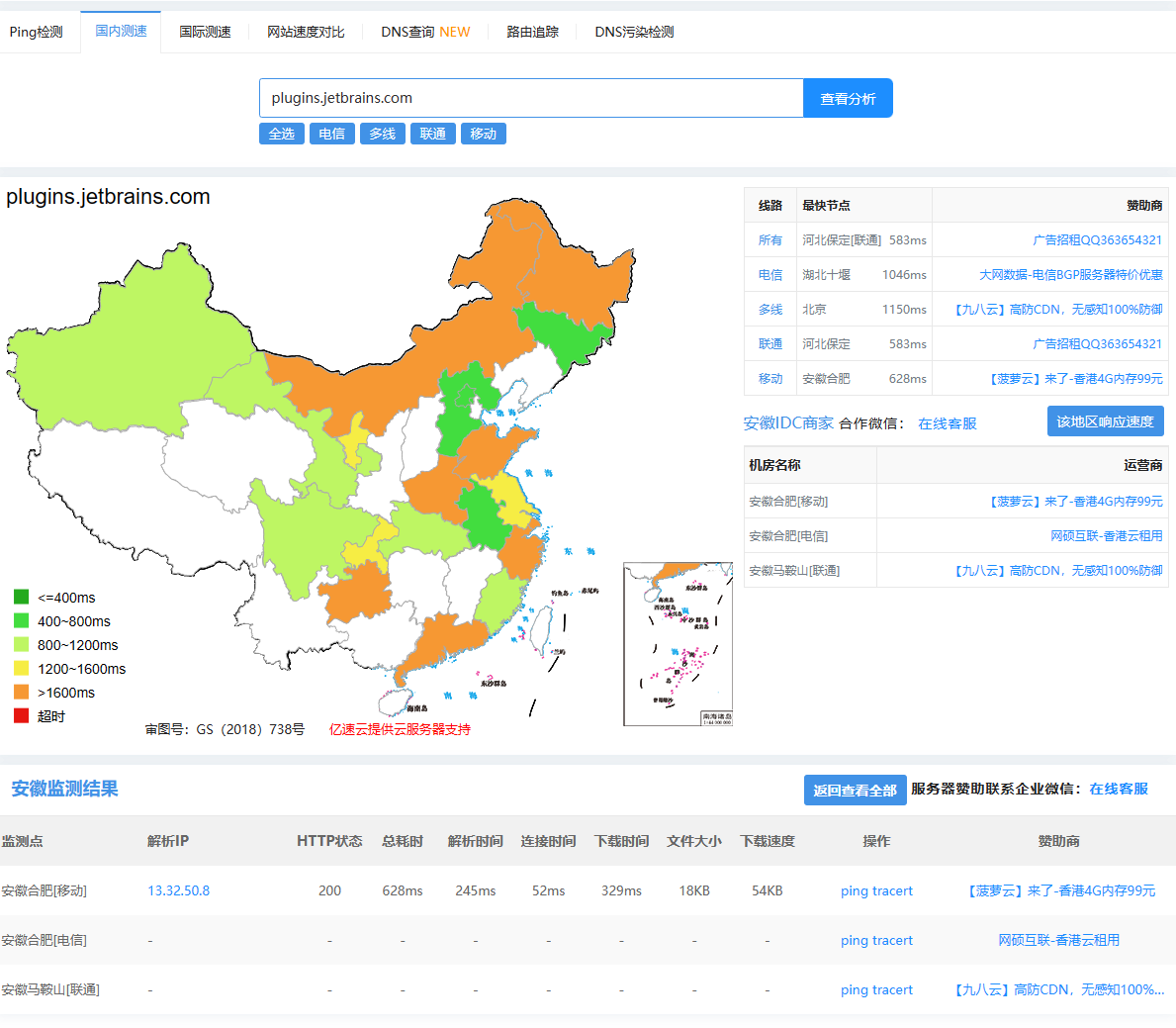The height and width of the screenshot is (1028, 1176).
Task: Click the 亿速云提供云服务器支持 link
Action: coord(400,729)
